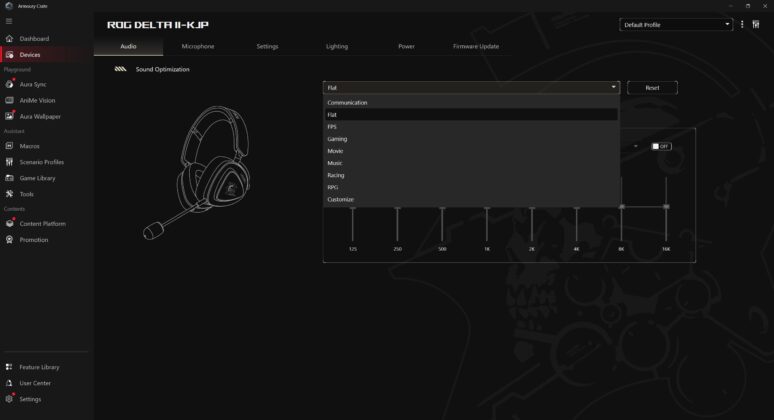
Task: Click the 250 Hz equalizer slider
Action: click(x=397, y=225)
